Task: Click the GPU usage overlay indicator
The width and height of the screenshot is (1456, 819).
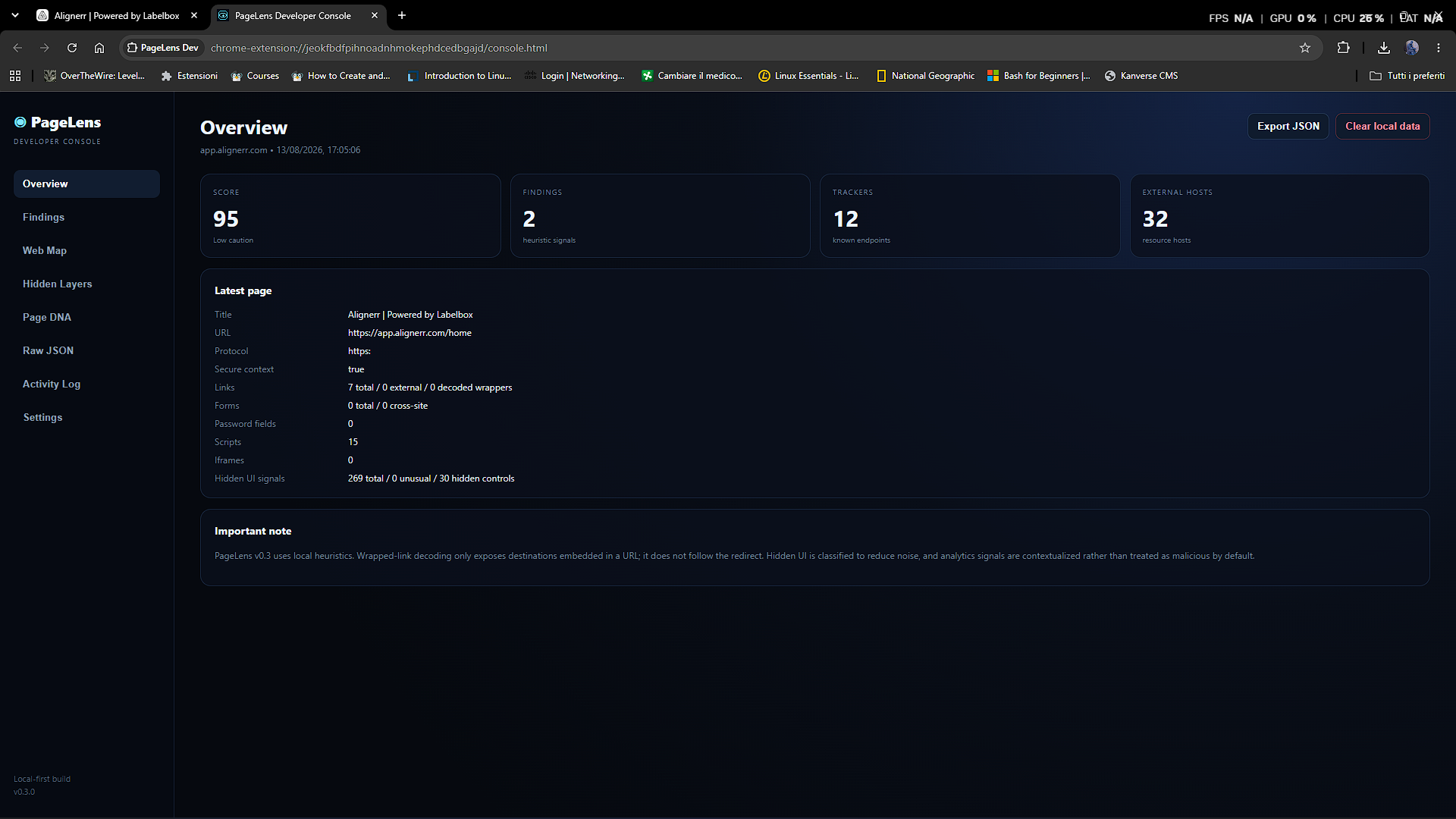Action: [x=1293, y=18]
